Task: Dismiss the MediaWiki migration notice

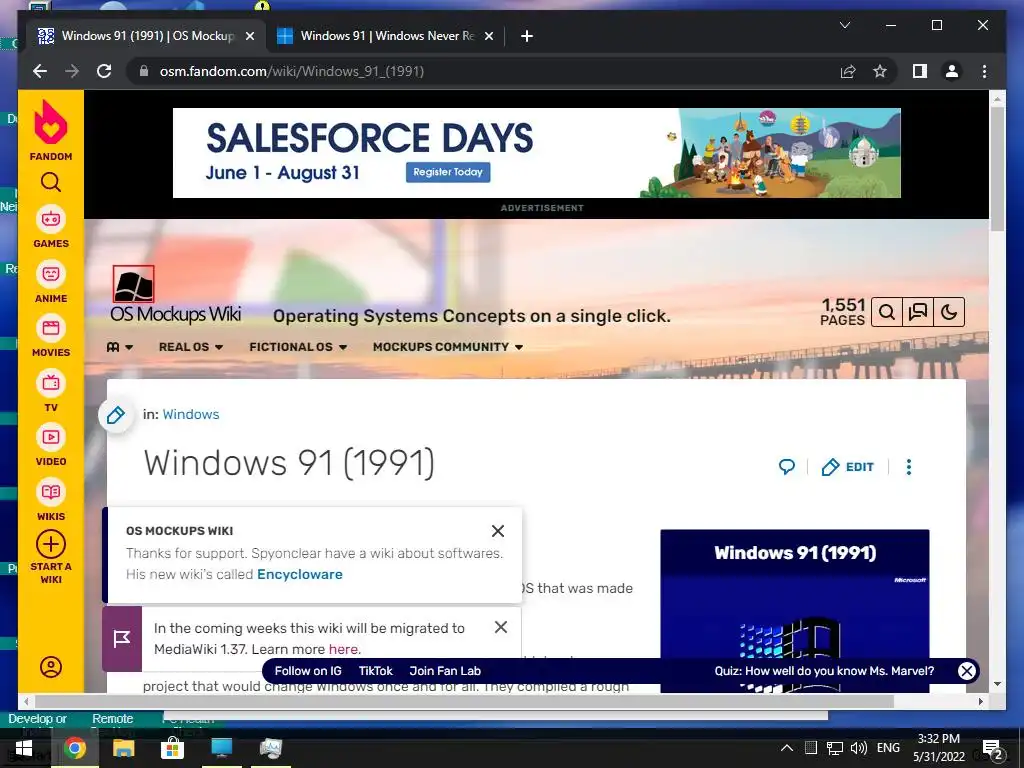Action: 501,627
